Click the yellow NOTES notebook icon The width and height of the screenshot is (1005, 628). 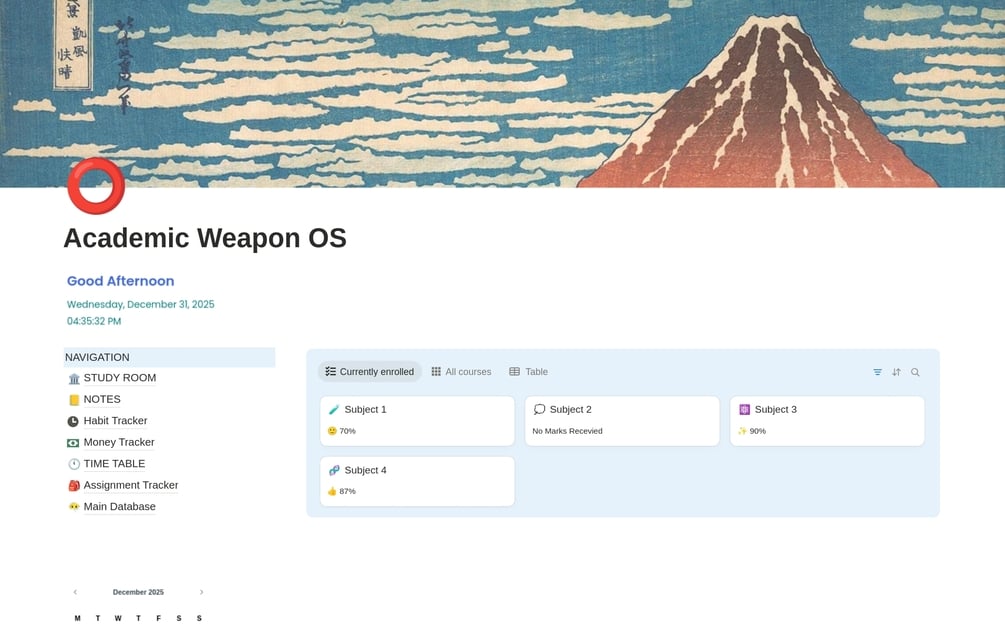pyautogui.click(x=74, y=400)
